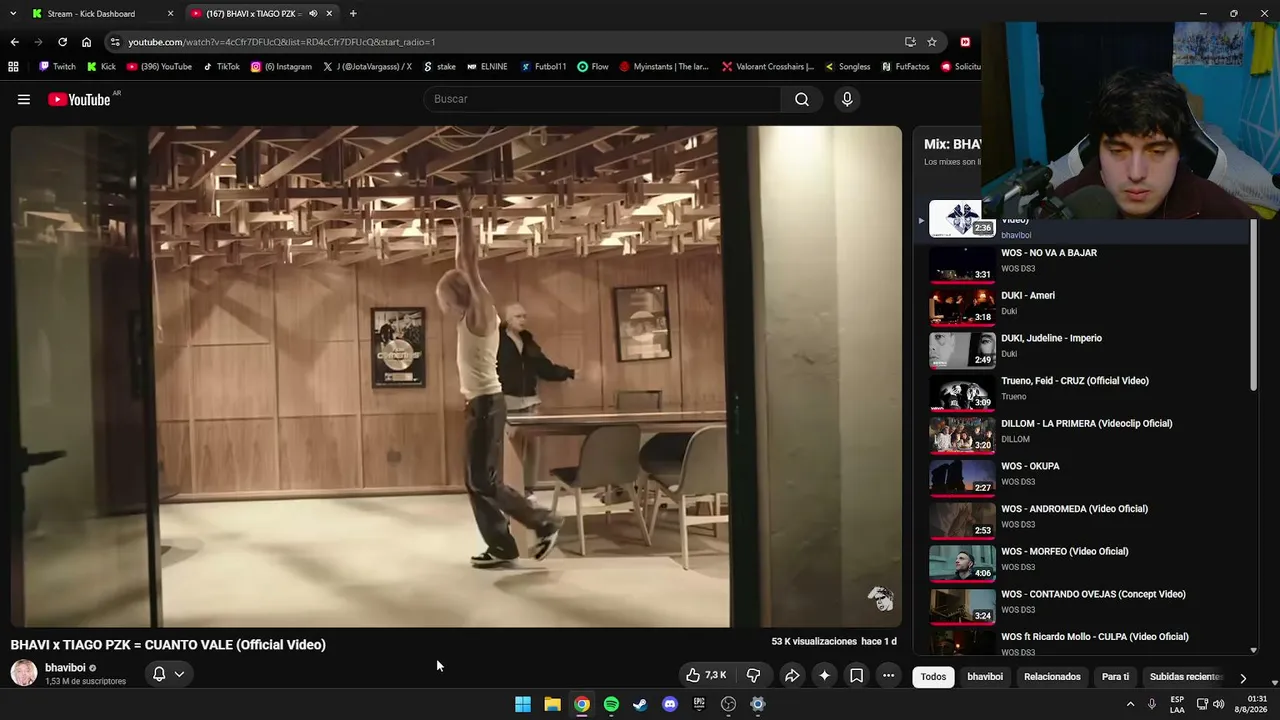Open the Chrome apps grid shortcut

click(x=13, y=67)
